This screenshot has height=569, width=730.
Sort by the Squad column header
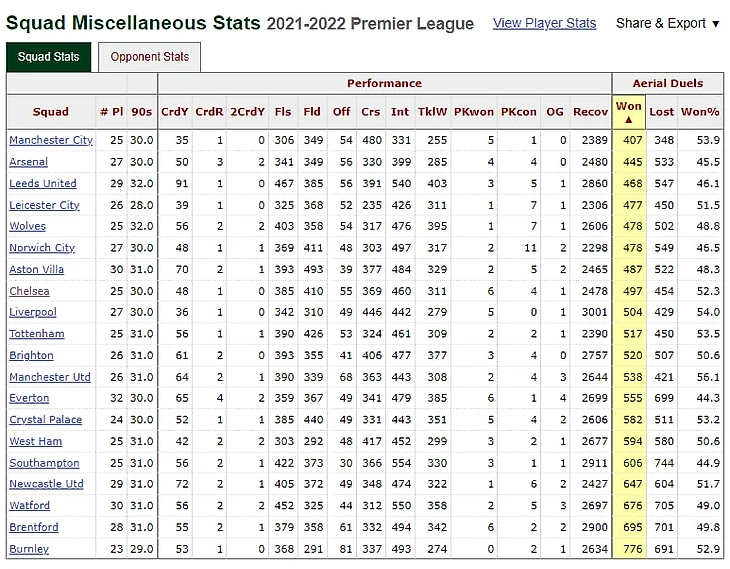[51, 112]
